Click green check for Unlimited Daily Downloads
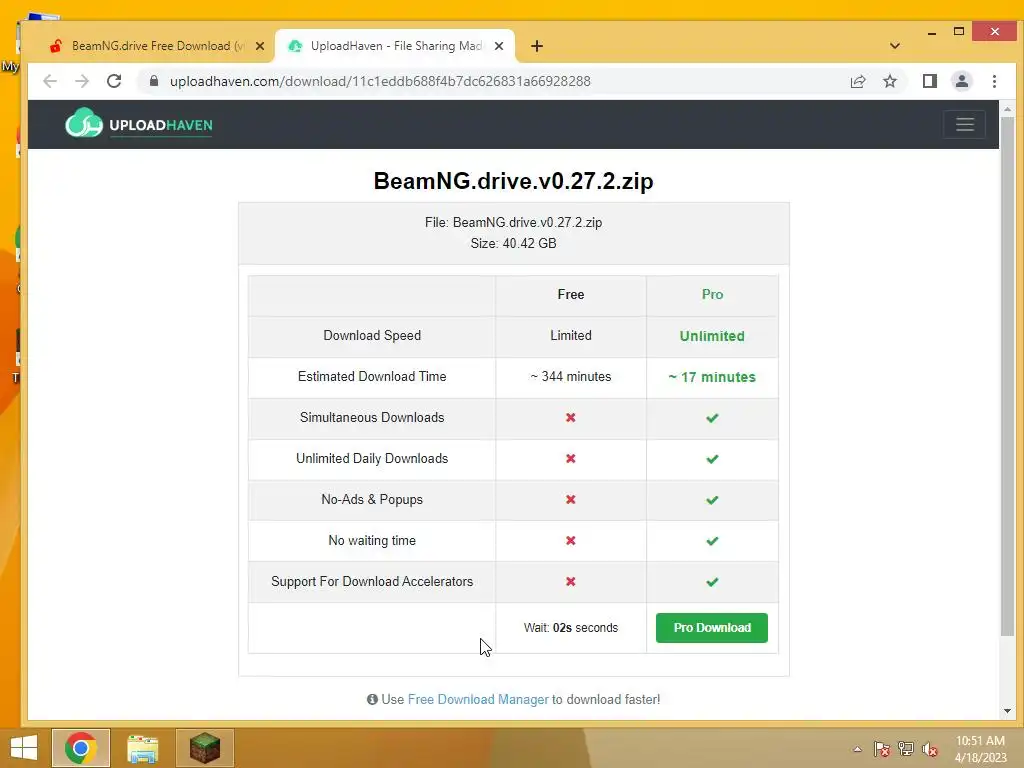 pyautogui.click(x=712, y=459)
